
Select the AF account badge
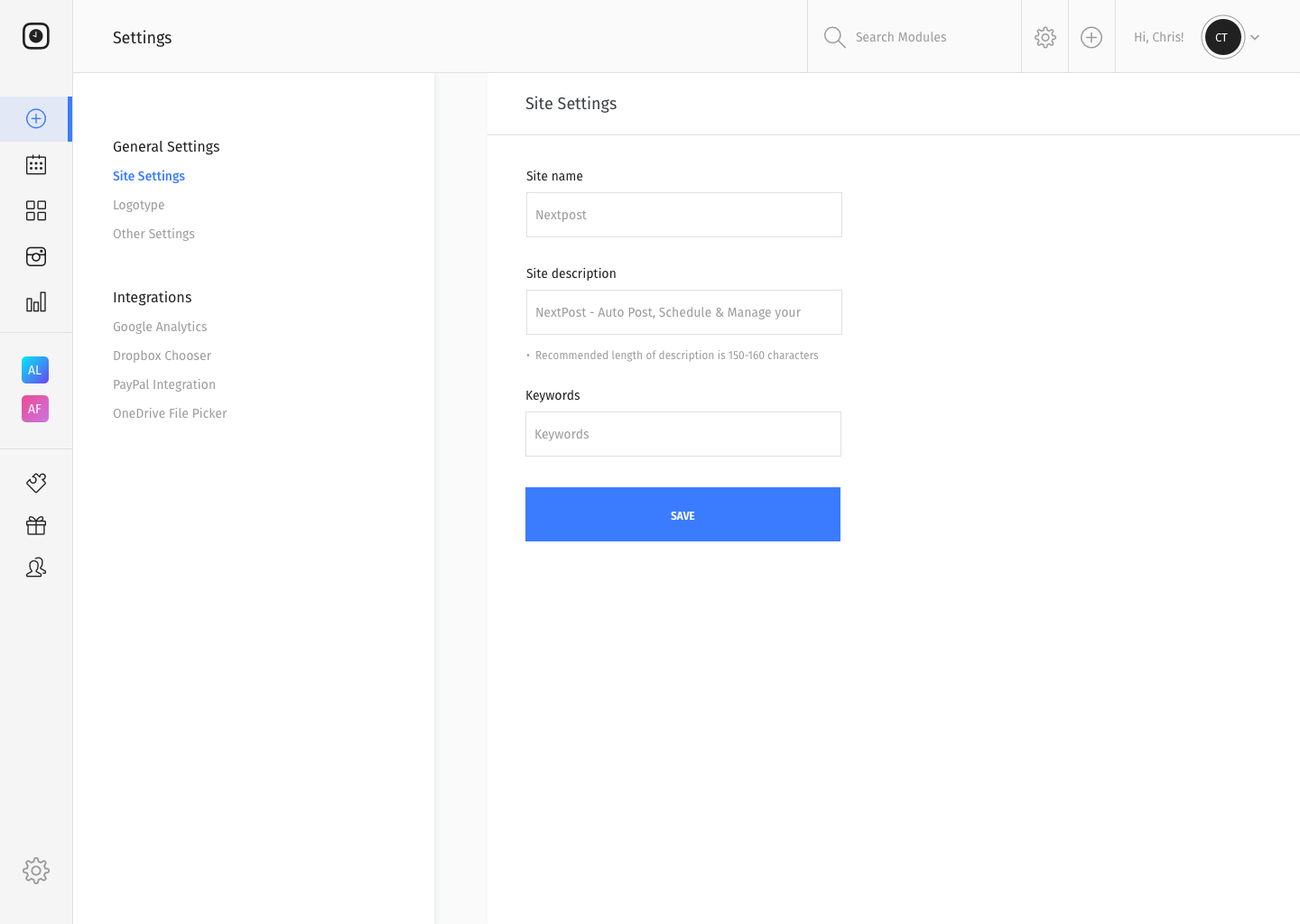click(35, 409)
